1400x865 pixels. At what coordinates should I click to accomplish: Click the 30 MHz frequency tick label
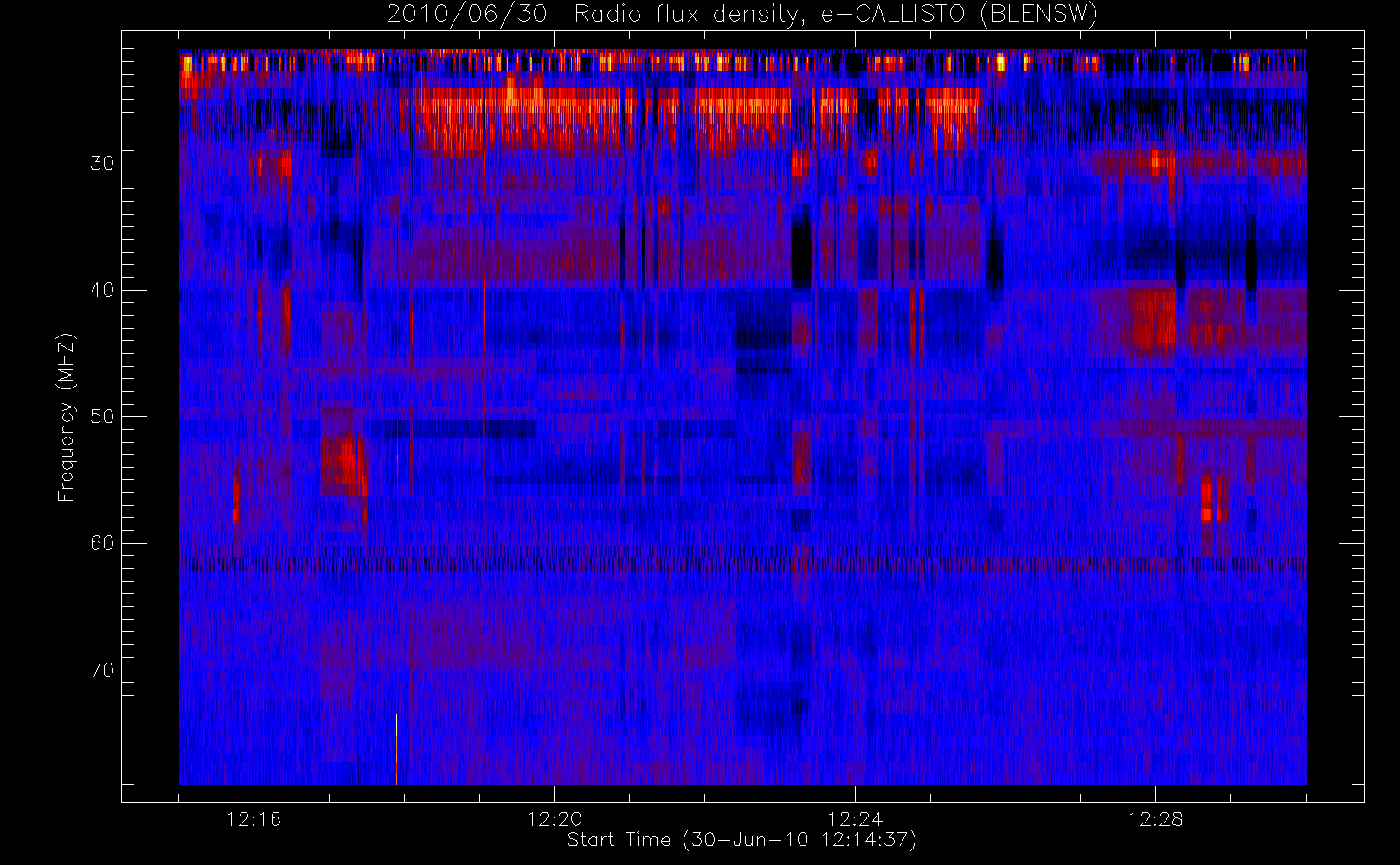point(102,163)
